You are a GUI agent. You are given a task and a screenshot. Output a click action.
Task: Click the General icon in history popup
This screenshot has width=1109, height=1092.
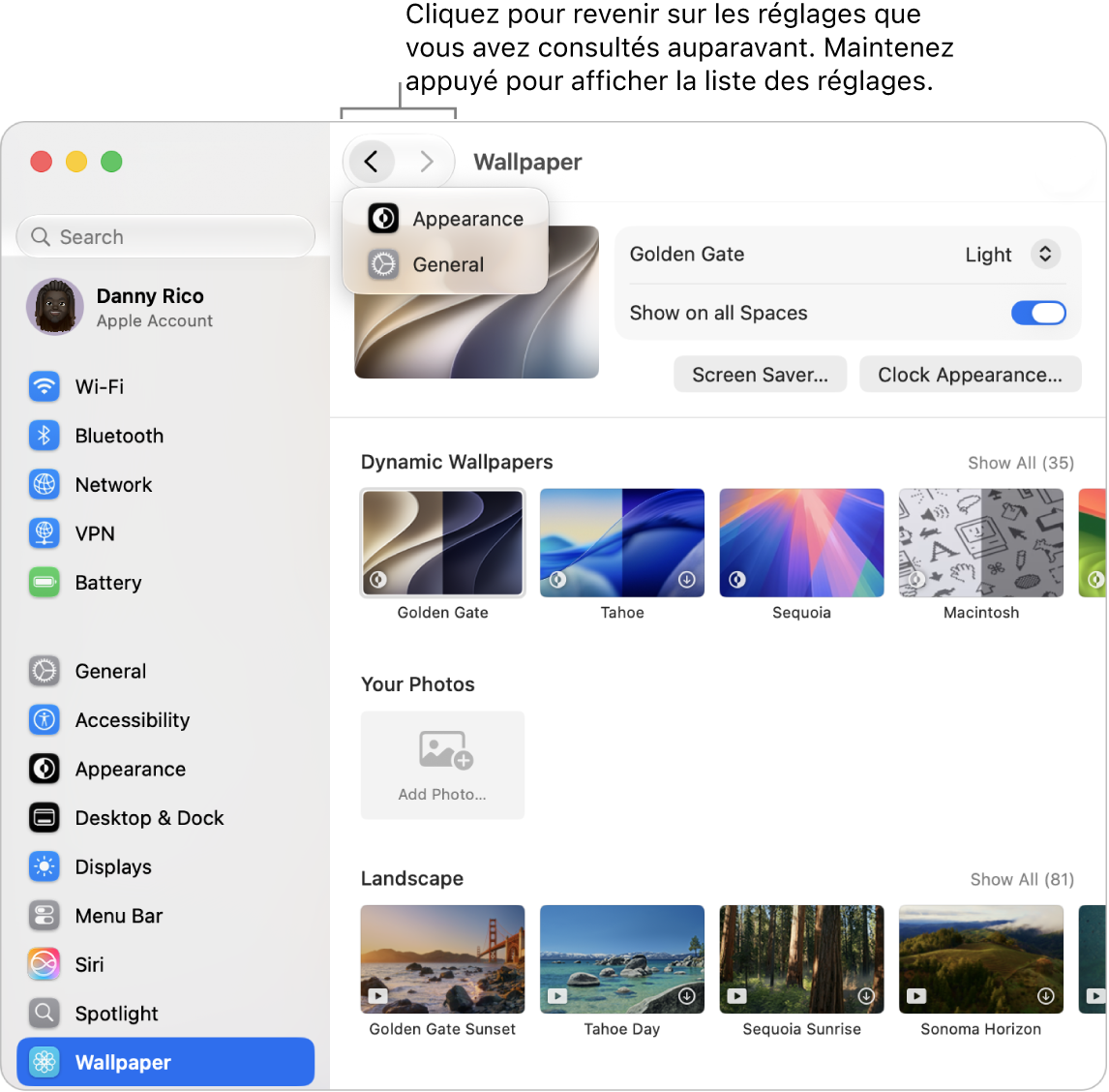[x=383, y=264]
